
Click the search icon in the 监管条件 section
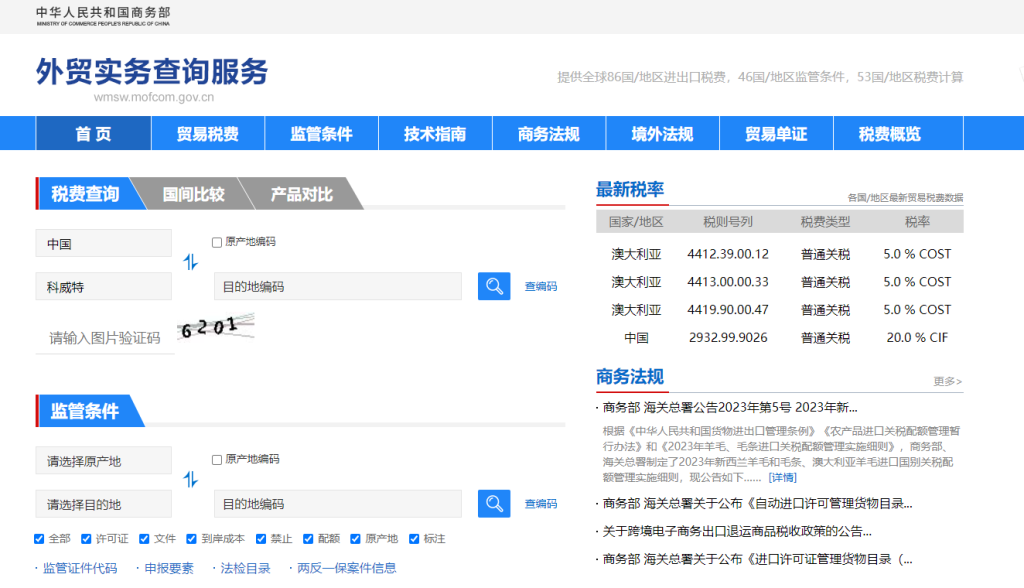click(x=494, y=504)
